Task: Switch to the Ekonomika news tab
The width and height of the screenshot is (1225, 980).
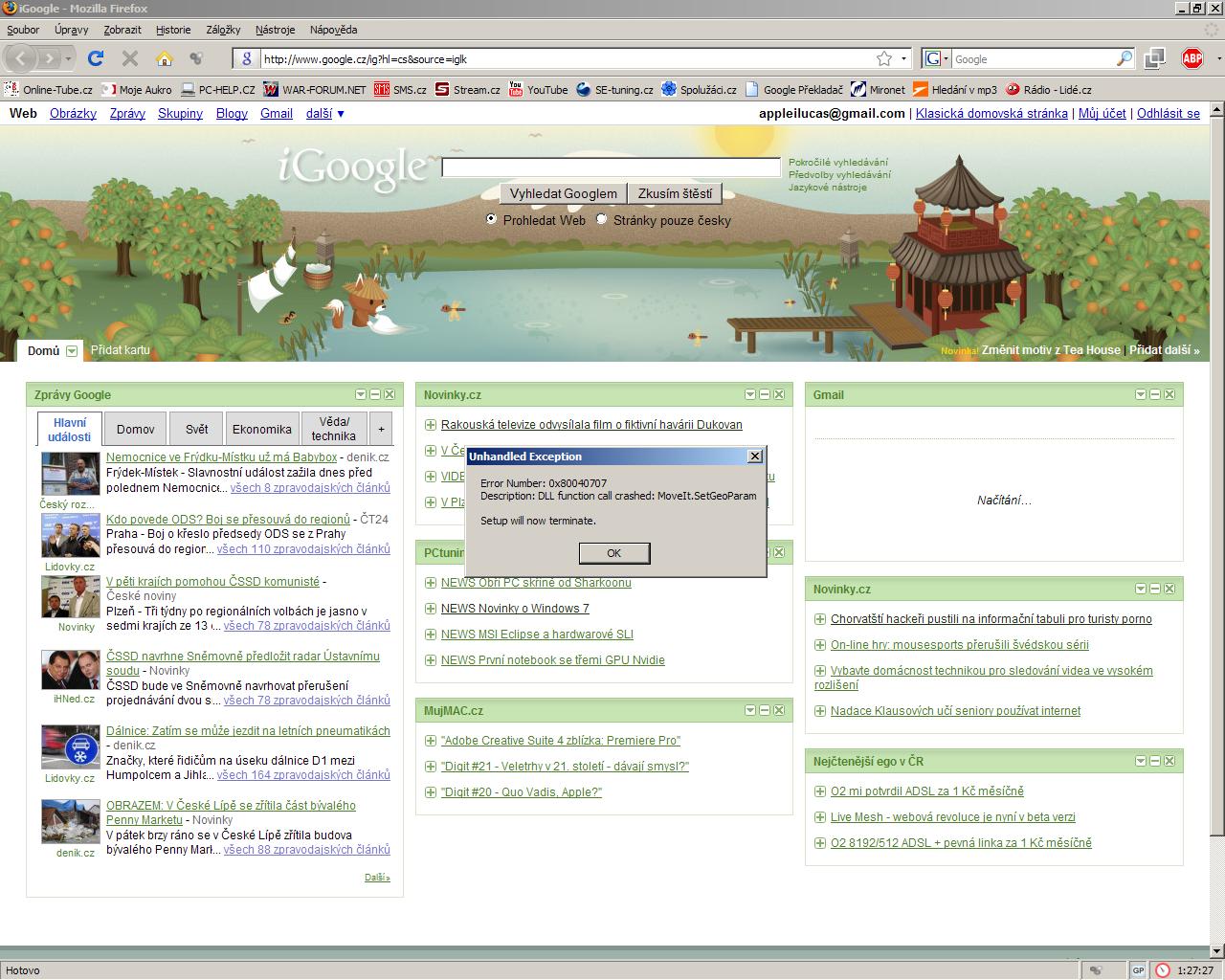Action: [261, 429]
